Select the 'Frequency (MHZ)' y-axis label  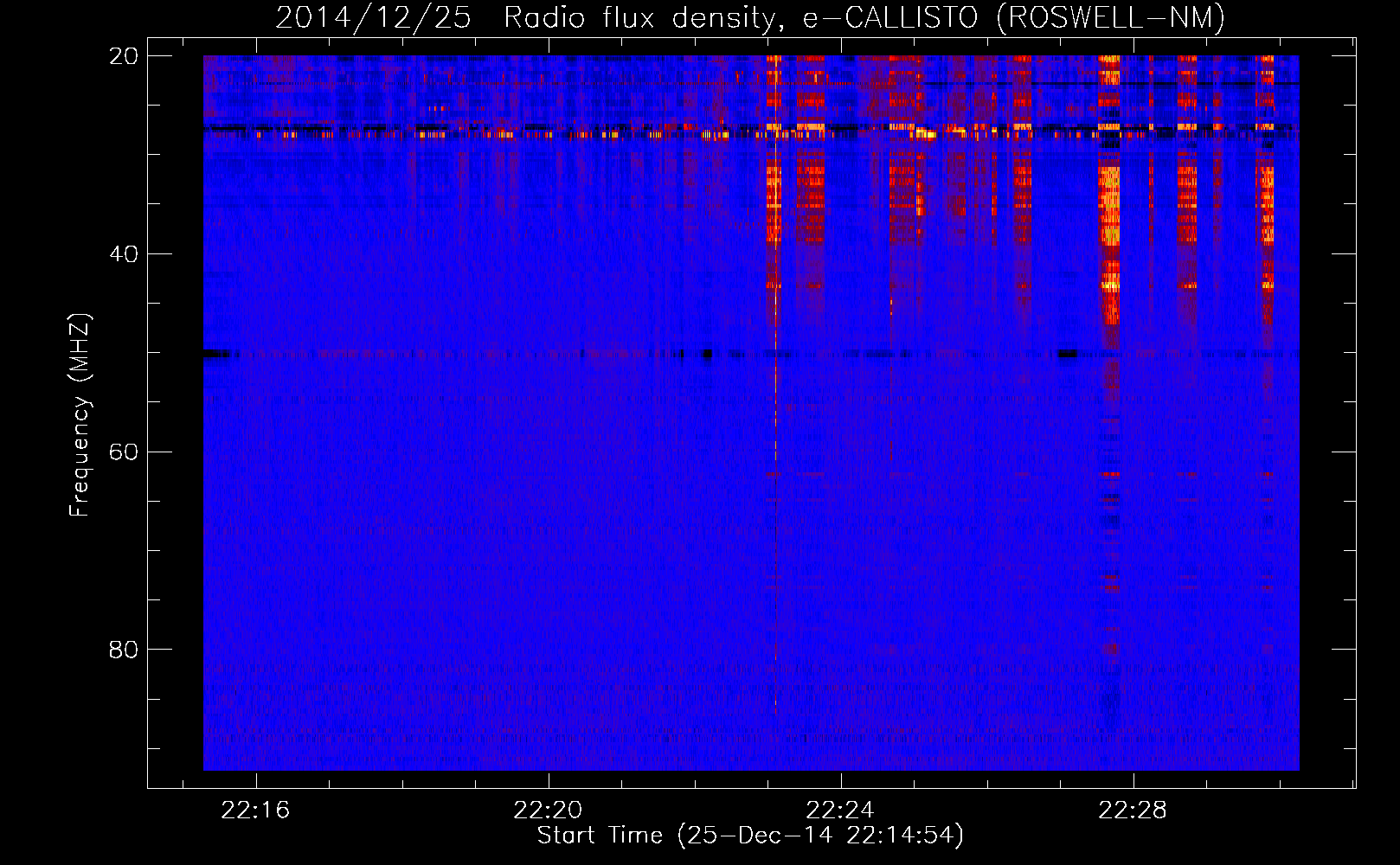[x=80, y=415]
